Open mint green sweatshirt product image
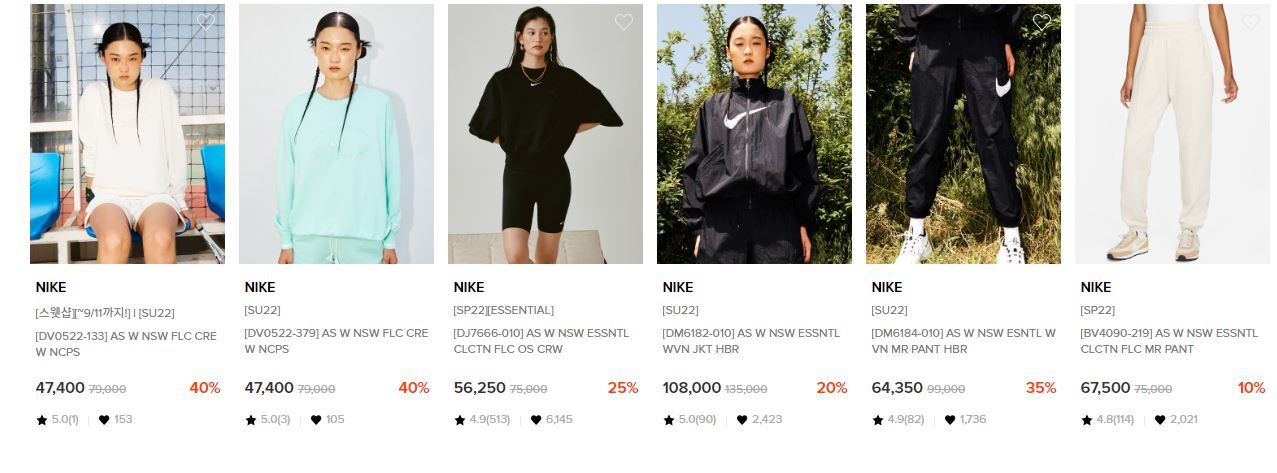Viewport: 1277px width, 473px height. click(x=336, y=134)
